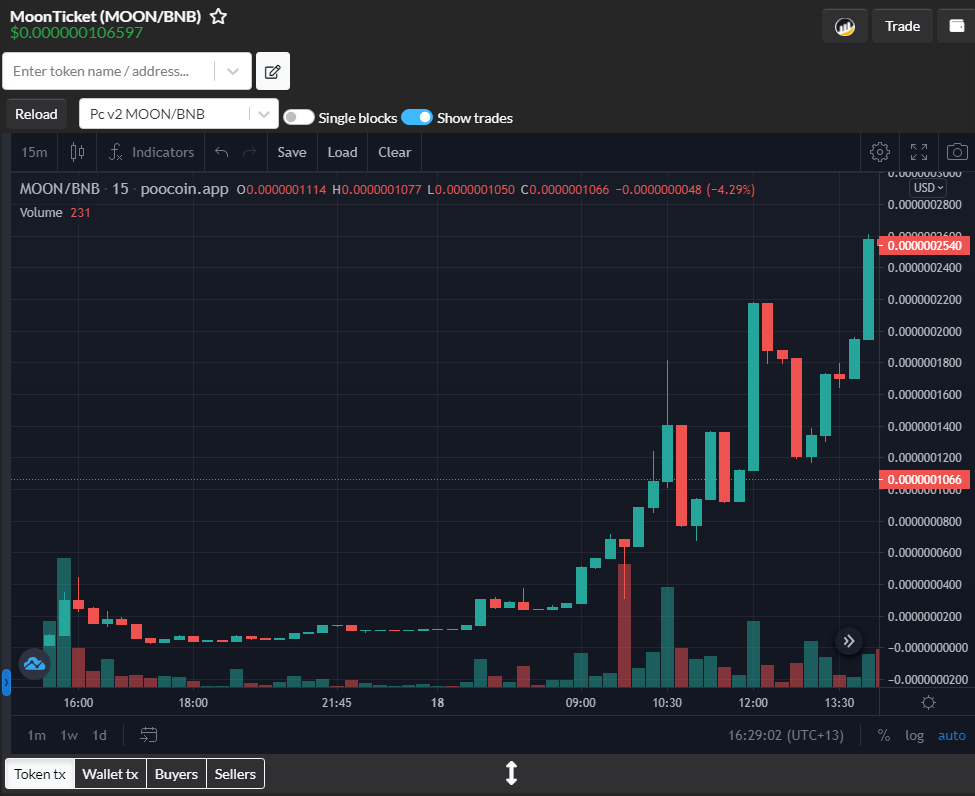Screen dimensions: 975x796
Task: Select the Token tx tab
Action: [40, 774]
